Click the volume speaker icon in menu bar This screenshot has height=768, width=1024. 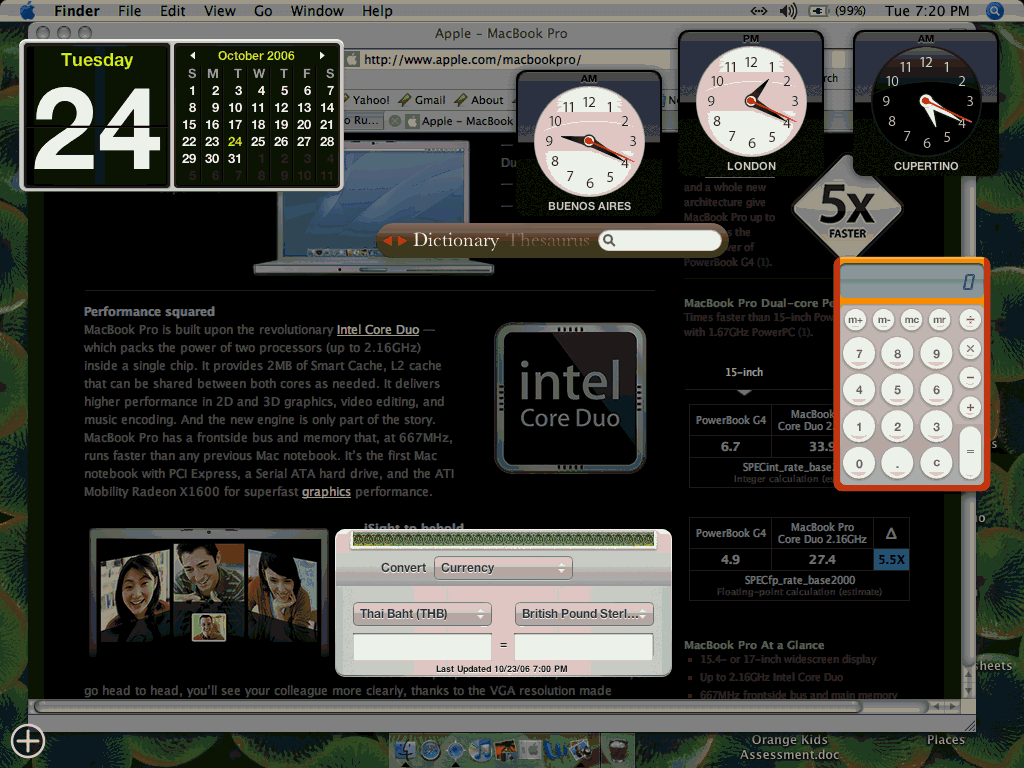(x=788, y=10)
